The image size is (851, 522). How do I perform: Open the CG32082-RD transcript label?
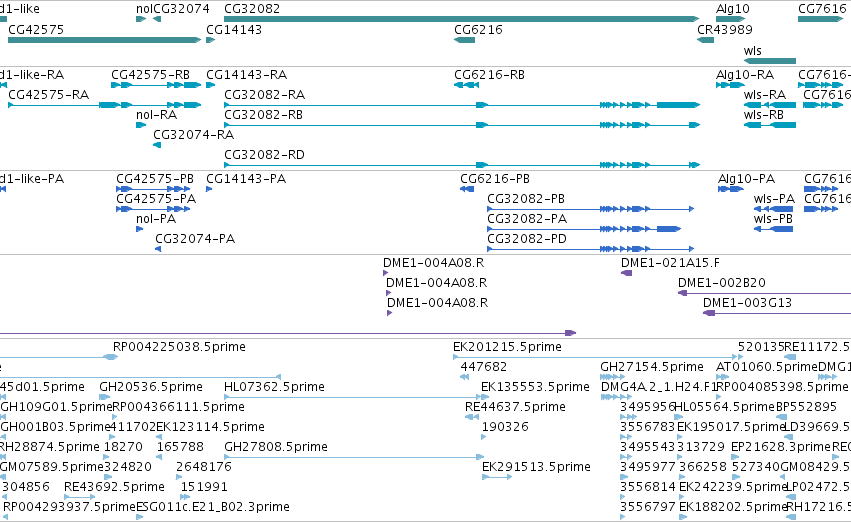(x=264, y=155)
